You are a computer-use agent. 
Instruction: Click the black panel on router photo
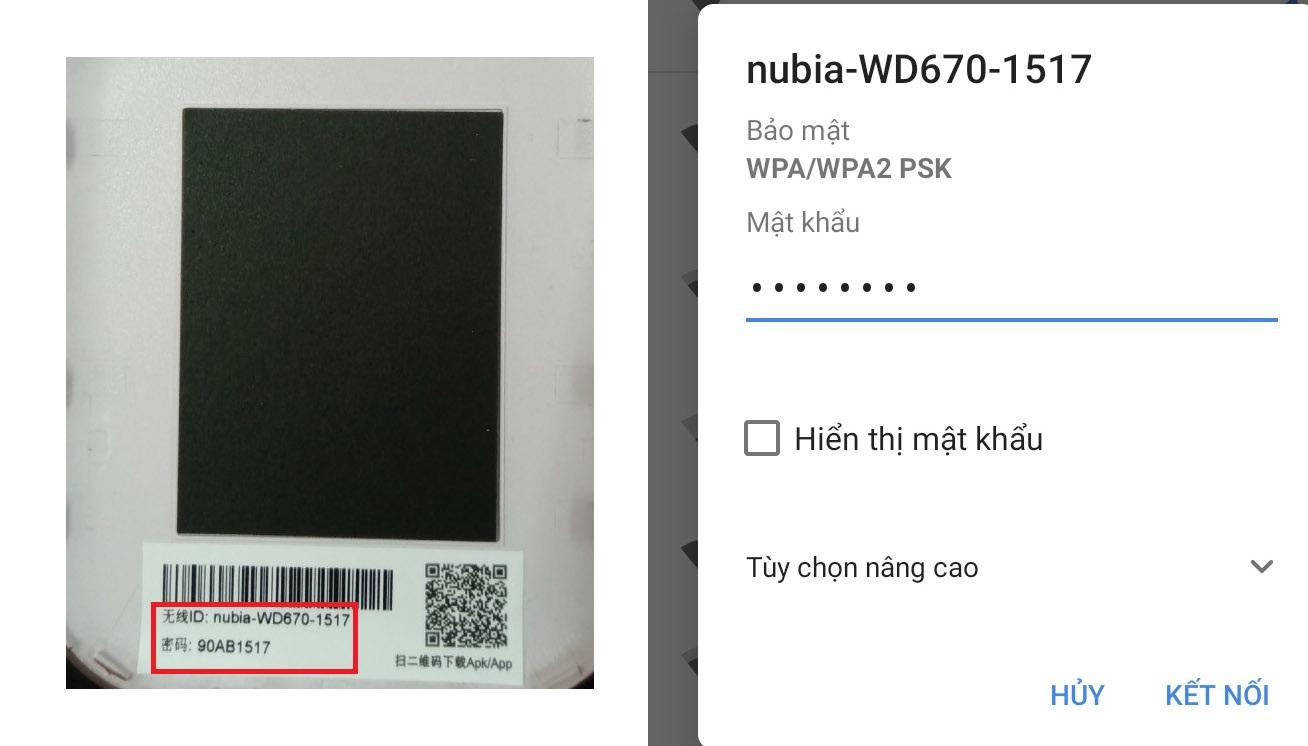341,324
